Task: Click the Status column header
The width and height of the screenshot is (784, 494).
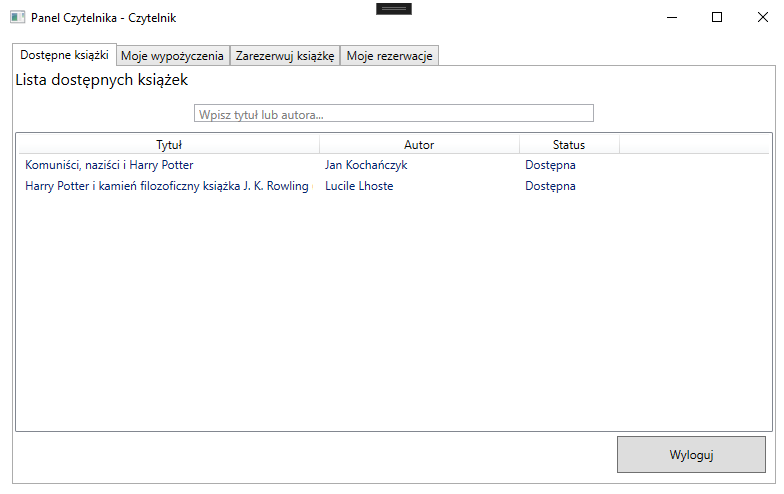Action: click(569, 144)
